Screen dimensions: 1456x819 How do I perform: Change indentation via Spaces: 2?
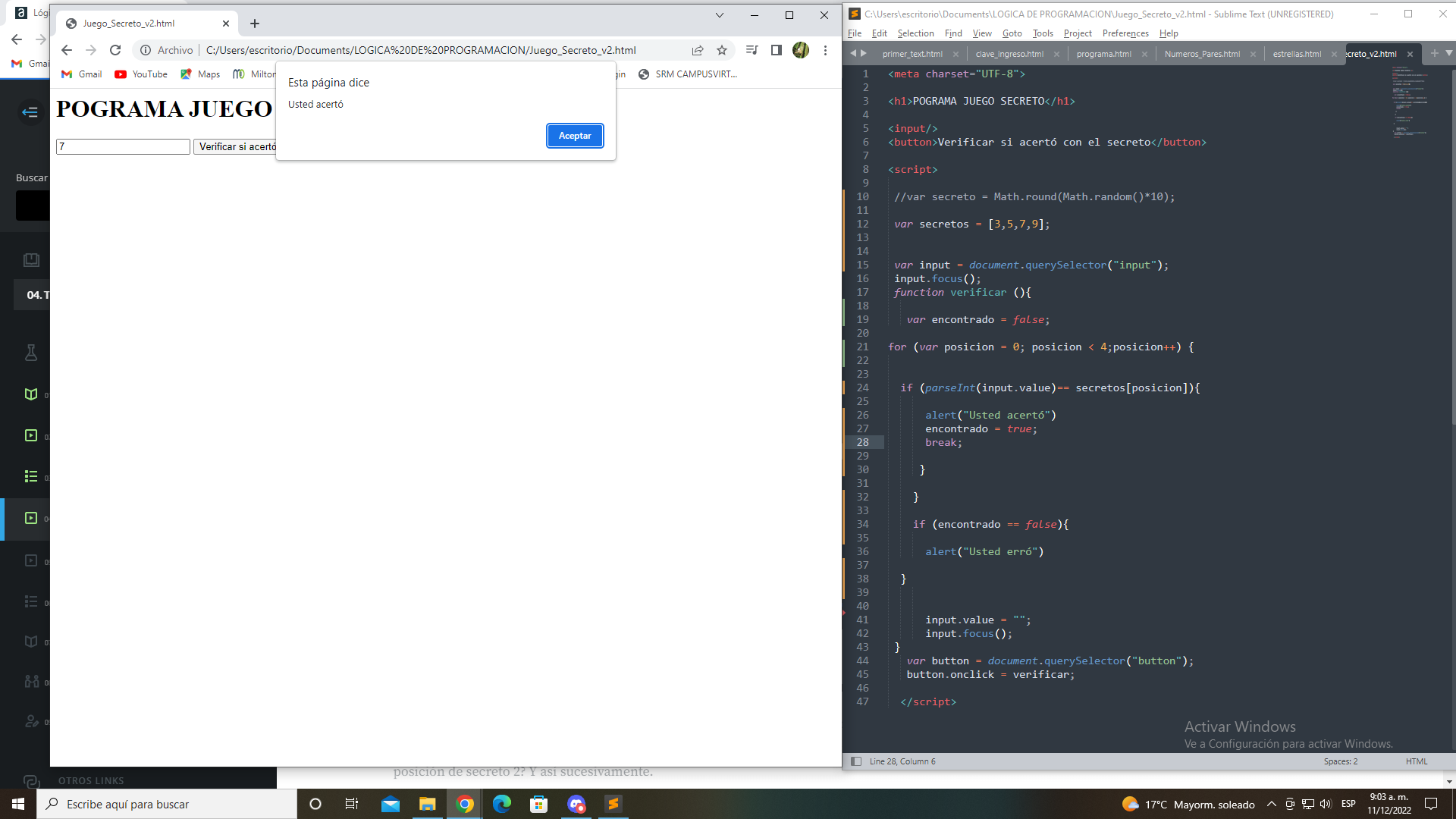click(1340, 761)
